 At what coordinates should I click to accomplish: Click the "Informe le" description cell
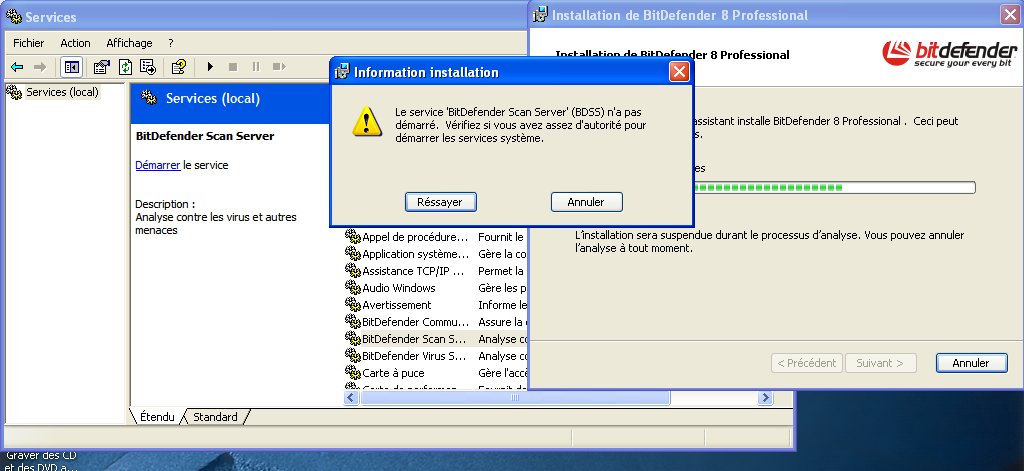(502, 304)
